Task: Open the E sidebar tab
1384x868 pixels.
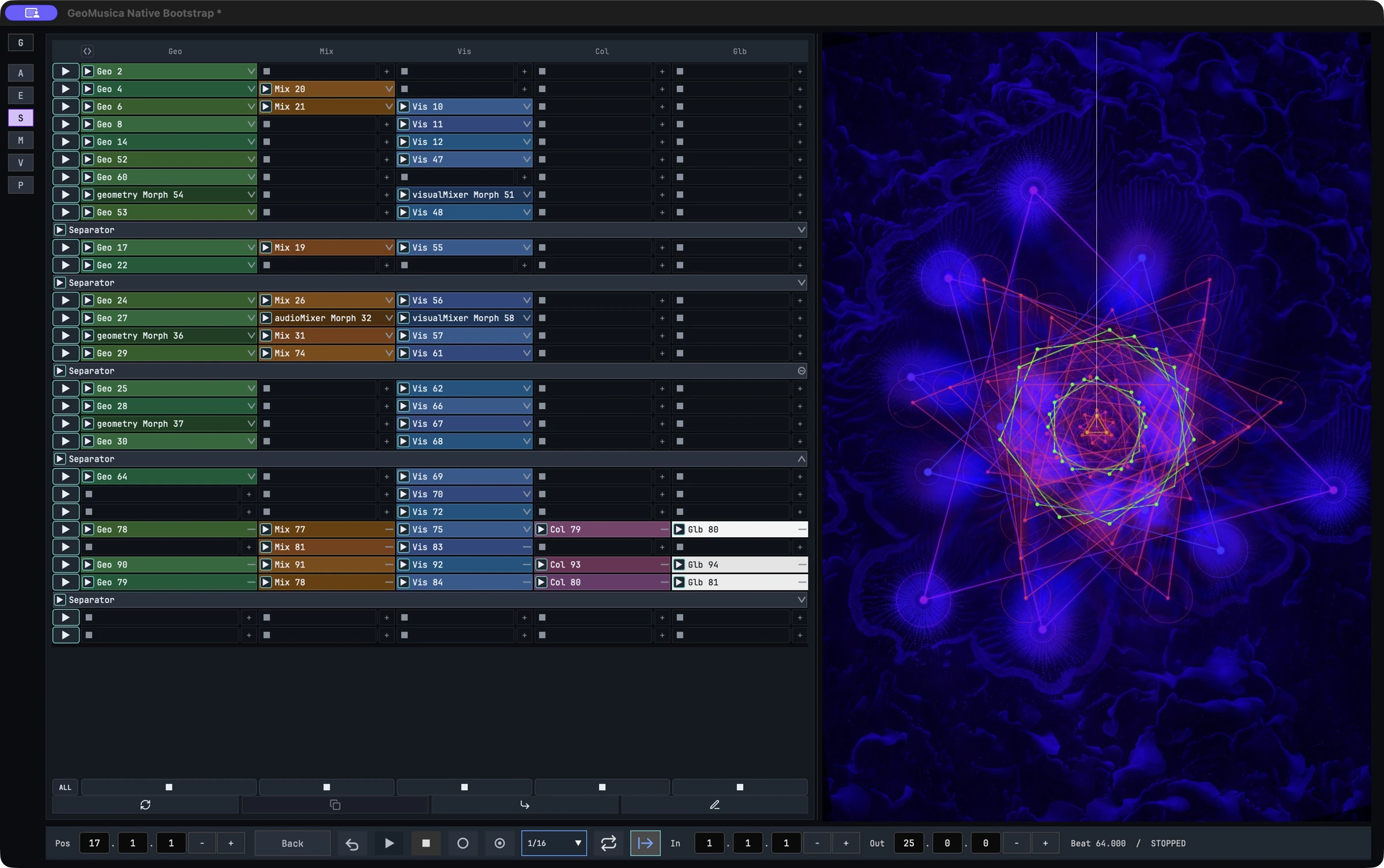Action: pos(21,96)
